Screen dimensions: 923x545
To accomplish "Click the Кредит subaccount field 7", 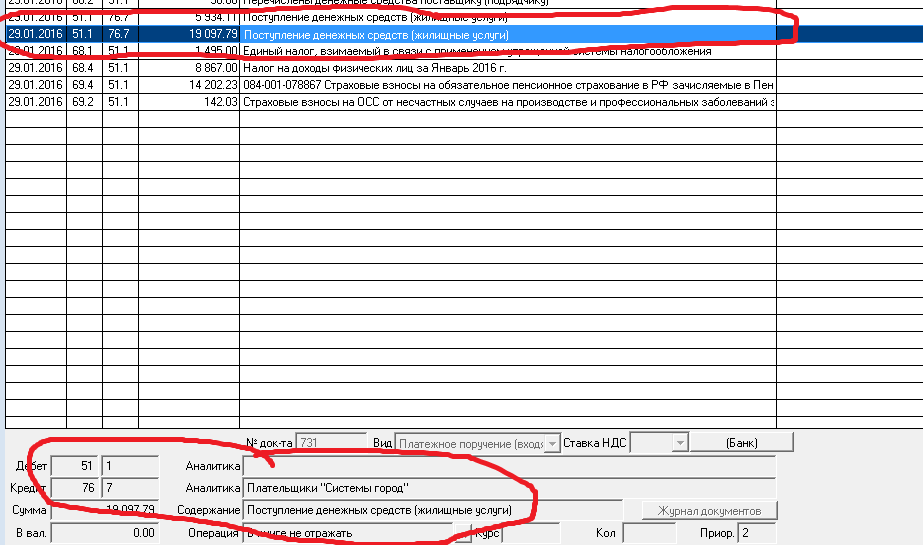I will (x=130, y=488).
